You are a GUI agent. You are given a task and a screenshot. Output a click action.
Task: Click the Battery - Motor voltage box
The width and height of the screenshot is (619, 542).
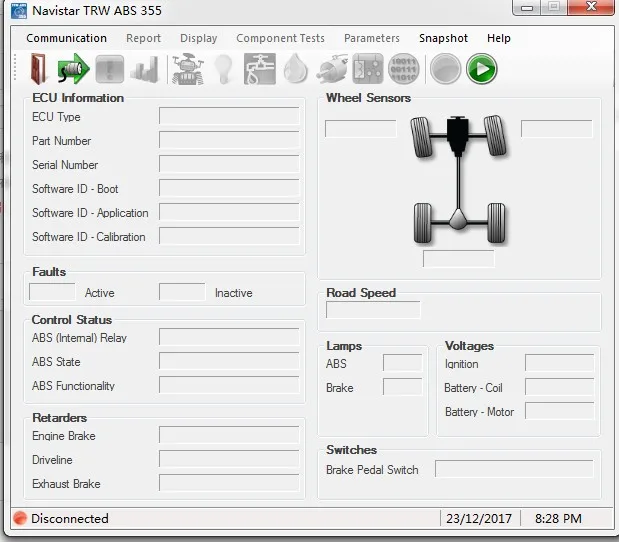[x=559, y=411]
